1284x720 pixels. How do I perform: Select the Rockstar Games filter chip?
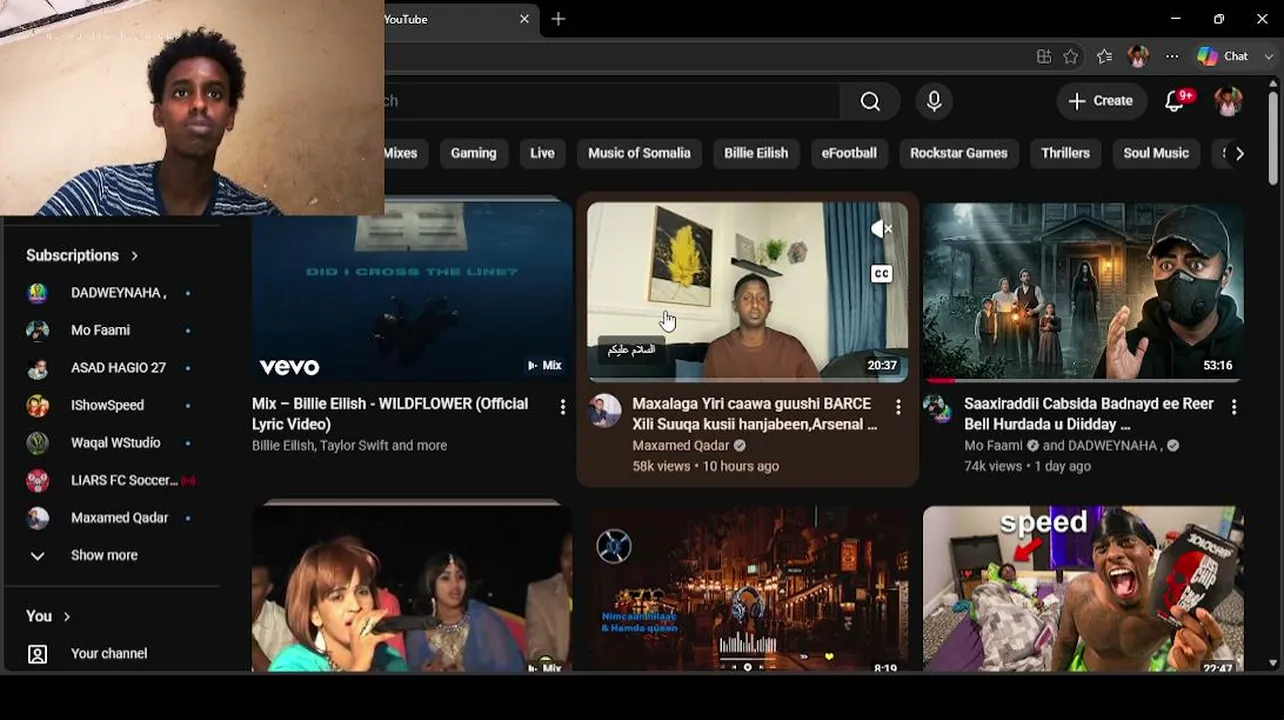click(x=959, y=153)
